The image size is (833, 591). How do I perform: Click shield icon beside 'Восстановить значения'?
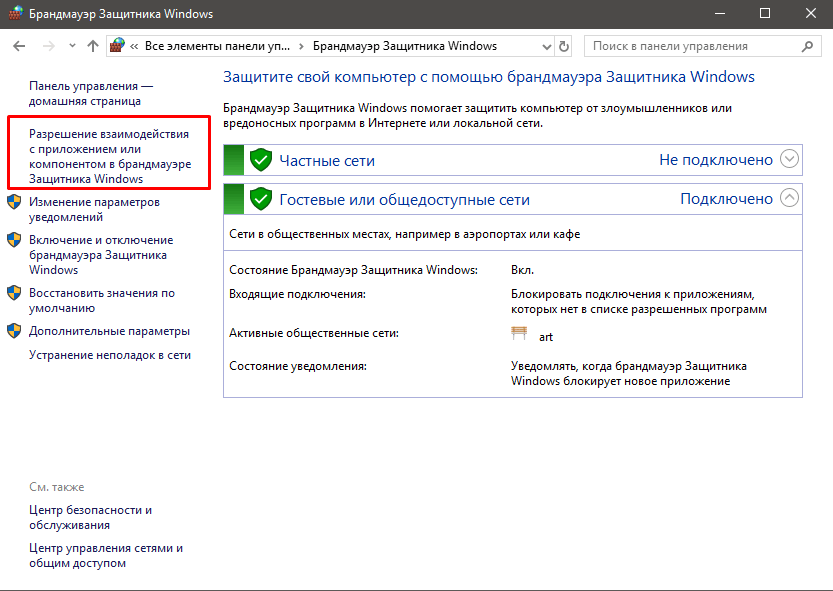pyautogui.click(x=14, y=293)
